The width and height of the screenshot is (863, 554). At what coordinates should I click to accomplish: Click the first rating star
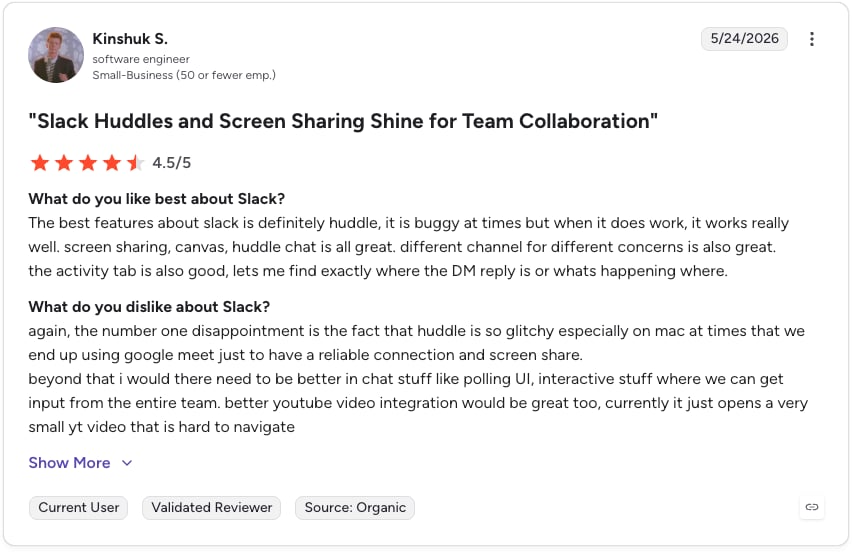point(40,163)
